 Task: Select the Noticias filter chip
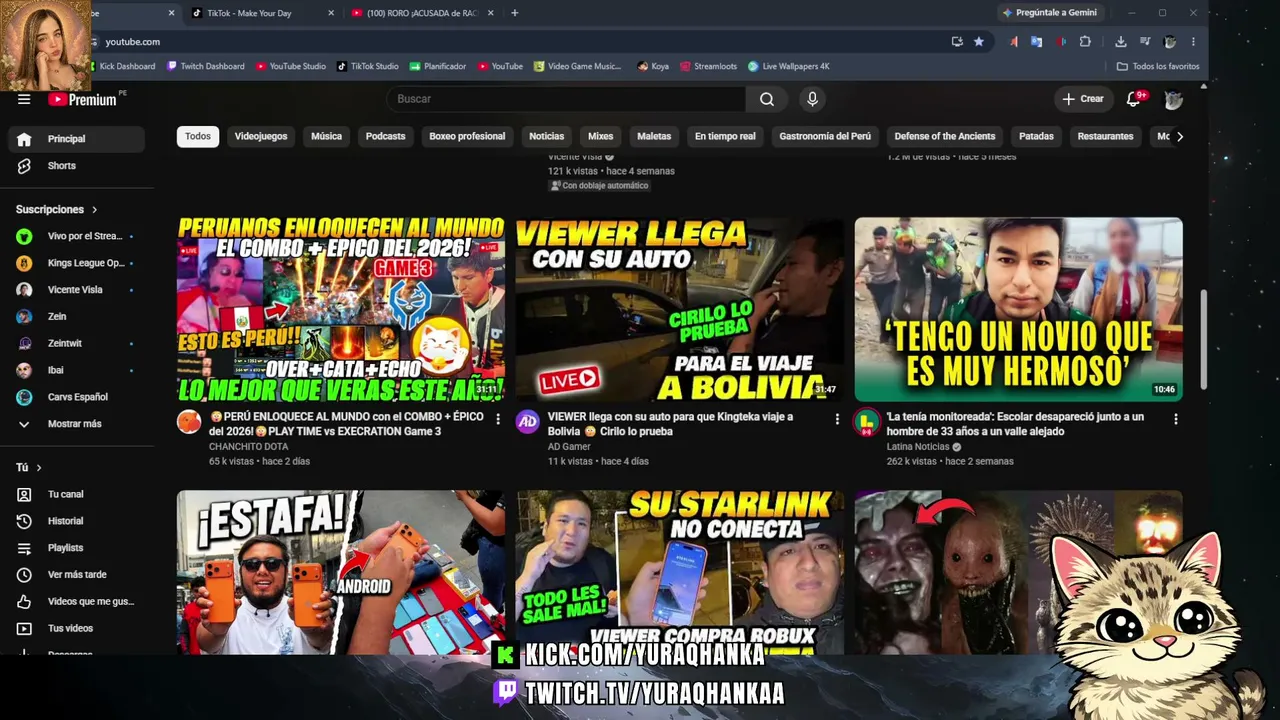546,136
